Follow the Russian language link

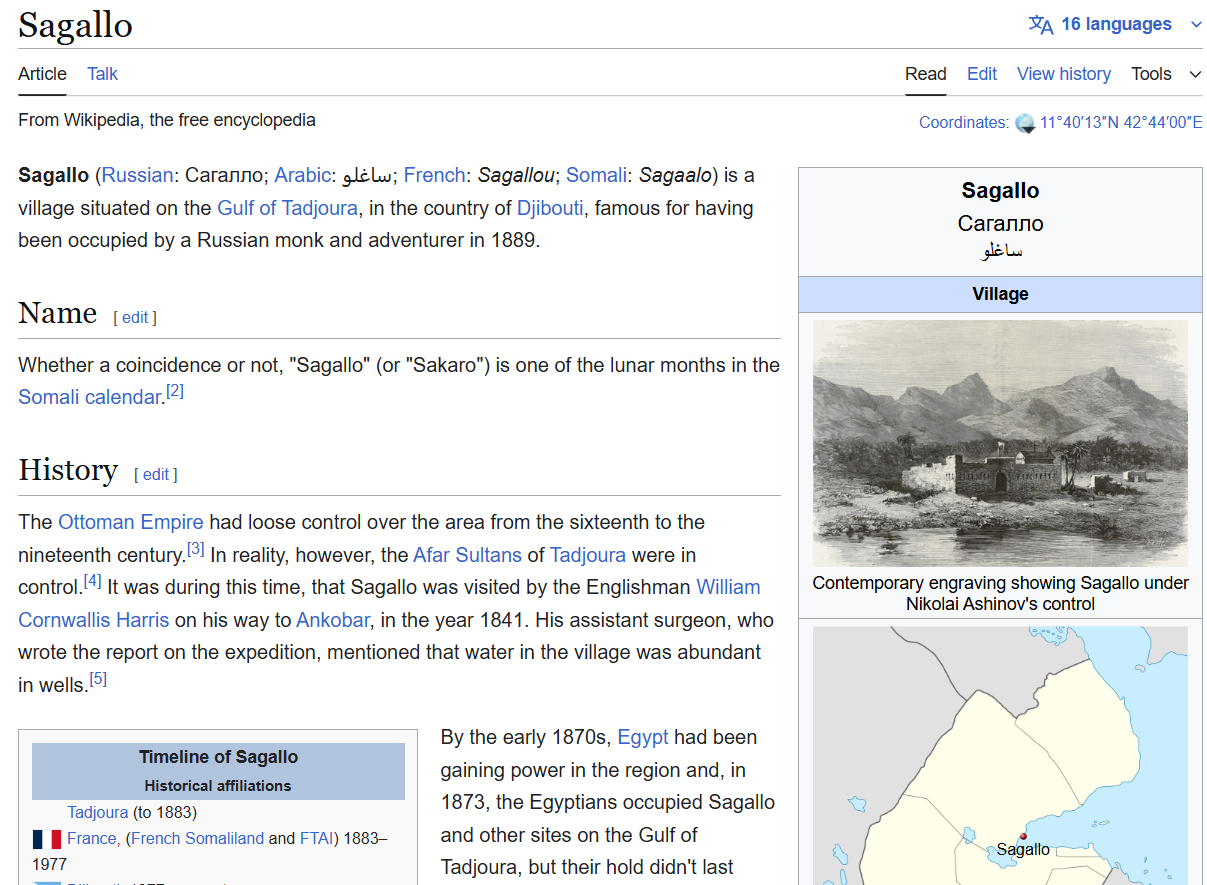click(x=137, y=175)
